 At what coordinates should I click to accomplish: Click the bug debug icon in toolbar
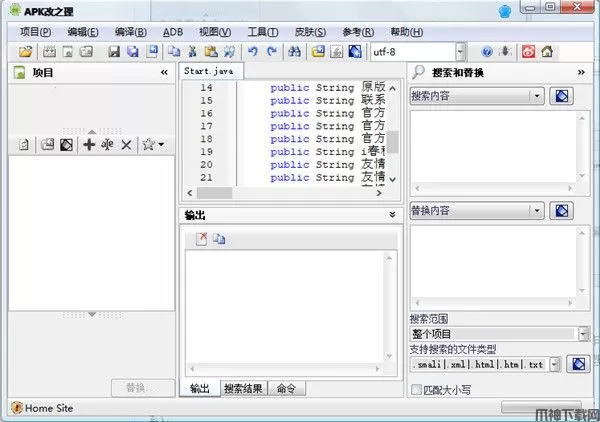pyautogui.click(x=505, y=51)
